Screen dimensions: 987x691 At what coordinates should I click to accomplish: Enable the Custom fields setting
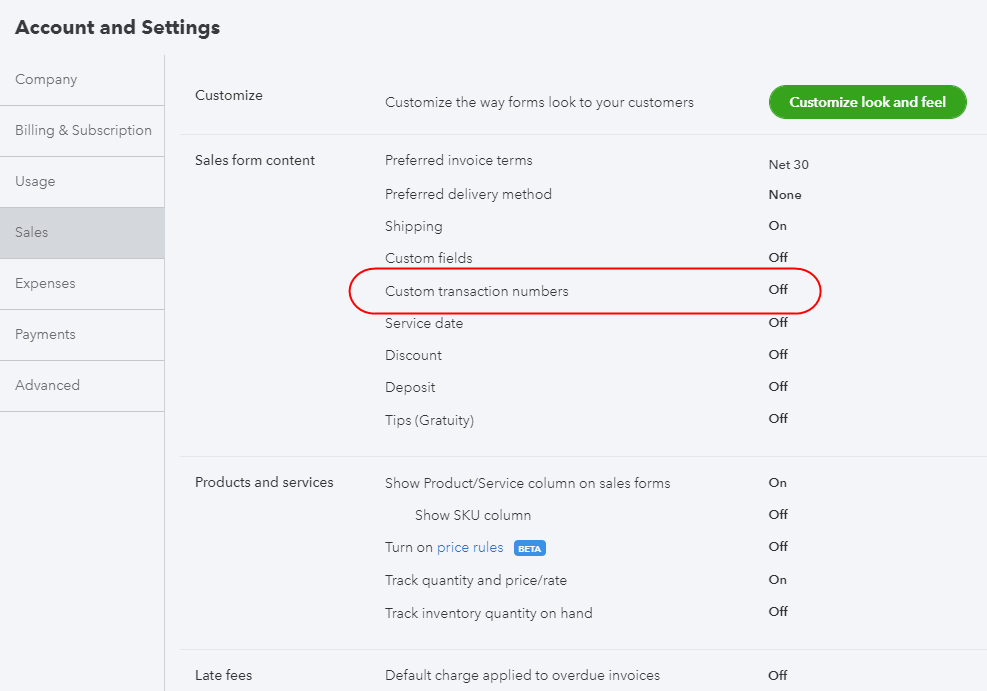click(778, 258)
